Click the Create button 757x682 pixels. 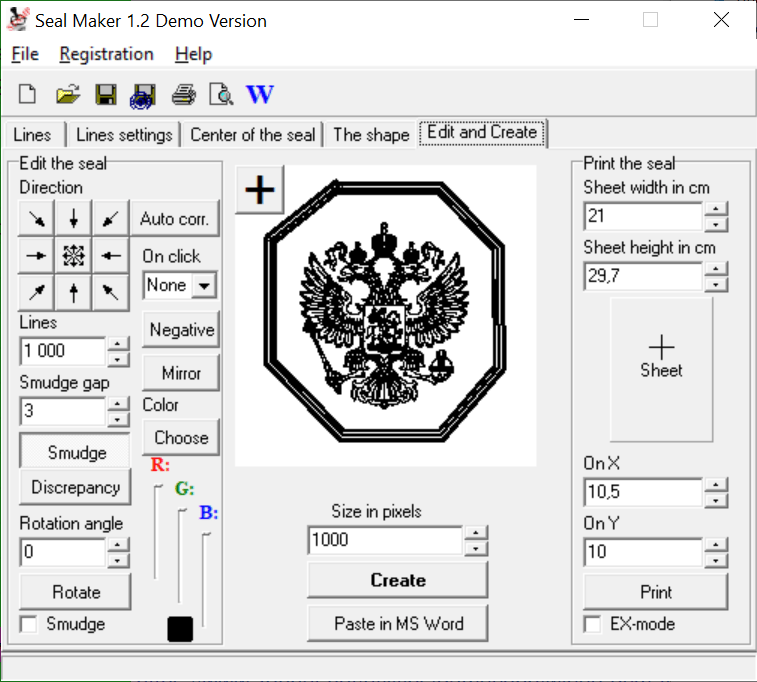pyautogui.click(x=398, y=580)
